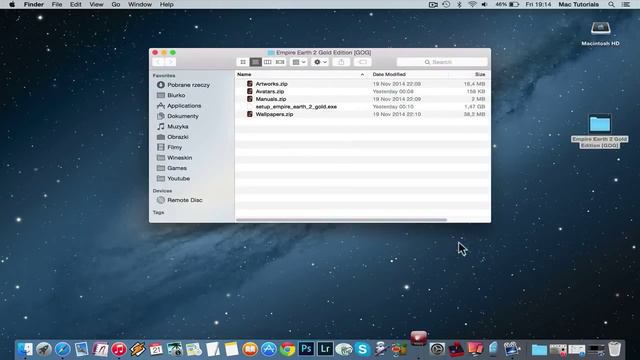Open Lightroom from the Dock
This screenshot has width=640, height=360.
[325, 349]
